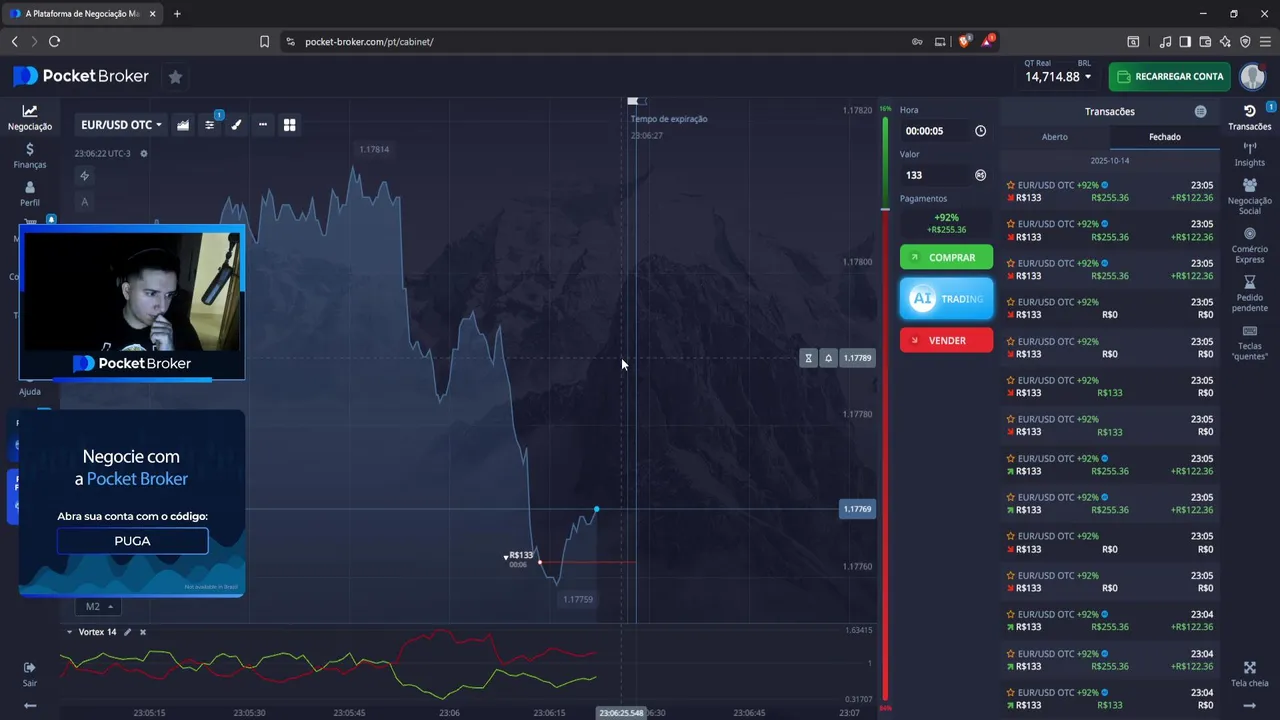Switch to the Fechado tab

1164,137
